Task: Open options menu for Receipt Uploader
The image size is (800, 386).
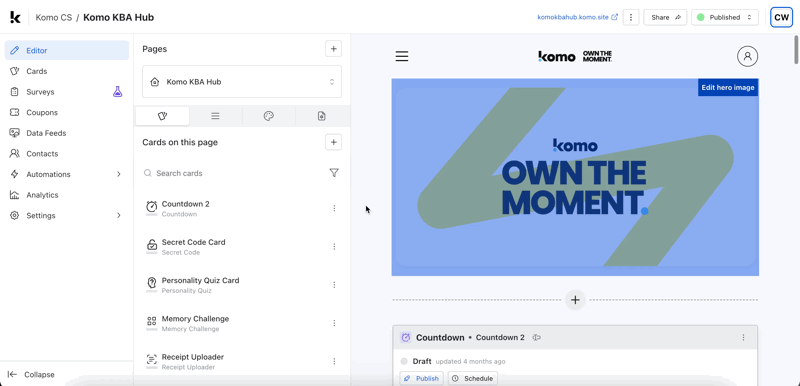Action: coord(334,361)
